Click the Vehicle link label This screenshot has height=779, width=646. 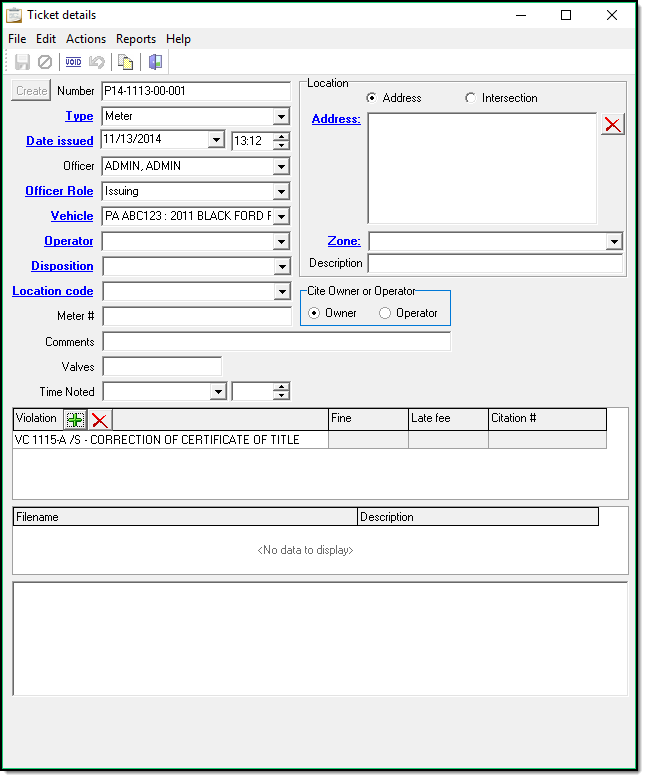72,216
